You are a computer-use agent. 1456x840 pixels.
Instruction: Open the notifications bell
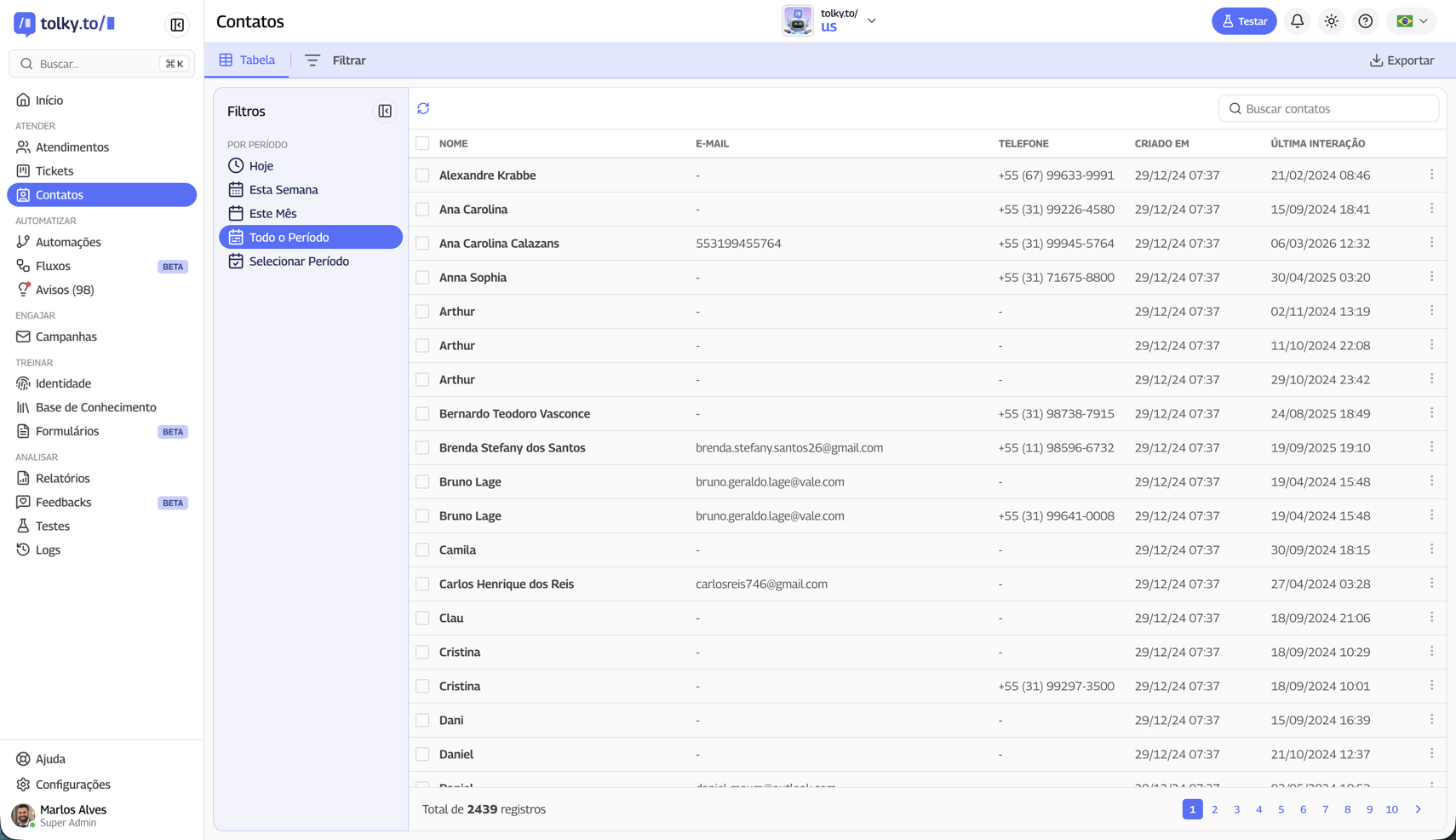(x=1297, y=21)
